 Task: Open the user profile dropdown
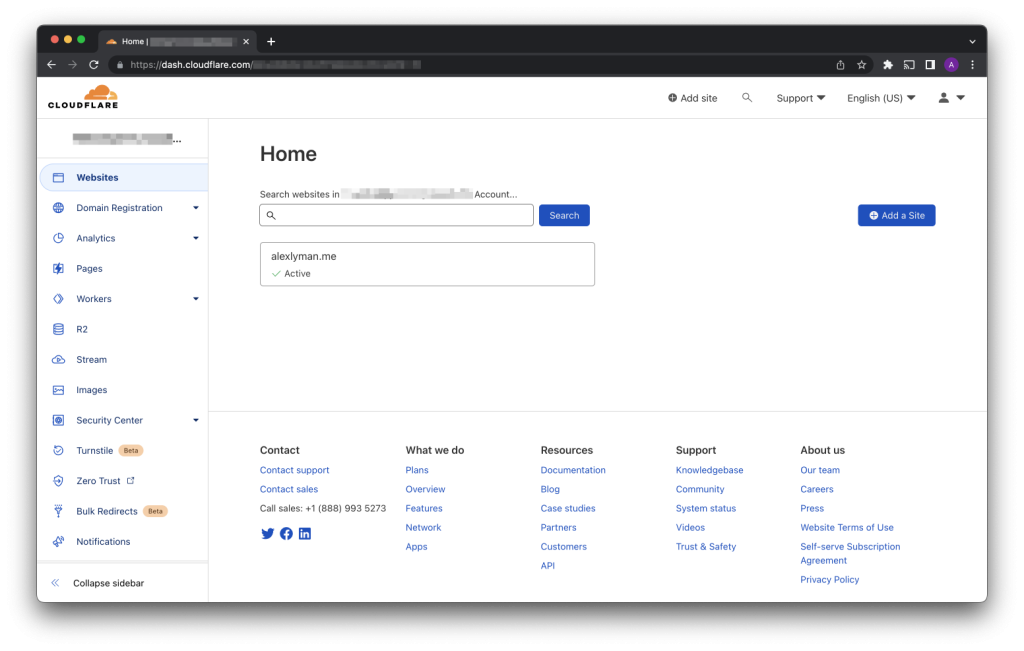tap(950, 98)
